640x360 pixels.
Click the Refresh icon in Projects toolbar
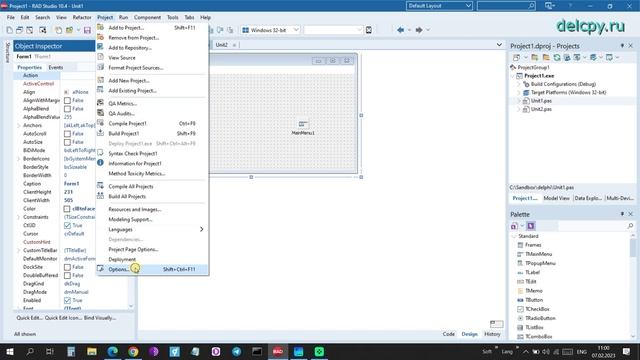(x=557, y=58)
